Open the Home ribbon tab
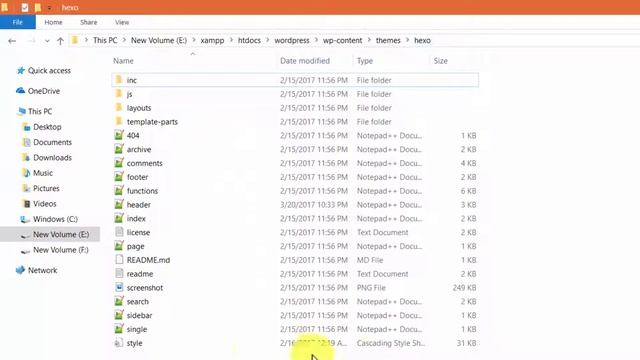640x360 pixels. tap(53, 22)
